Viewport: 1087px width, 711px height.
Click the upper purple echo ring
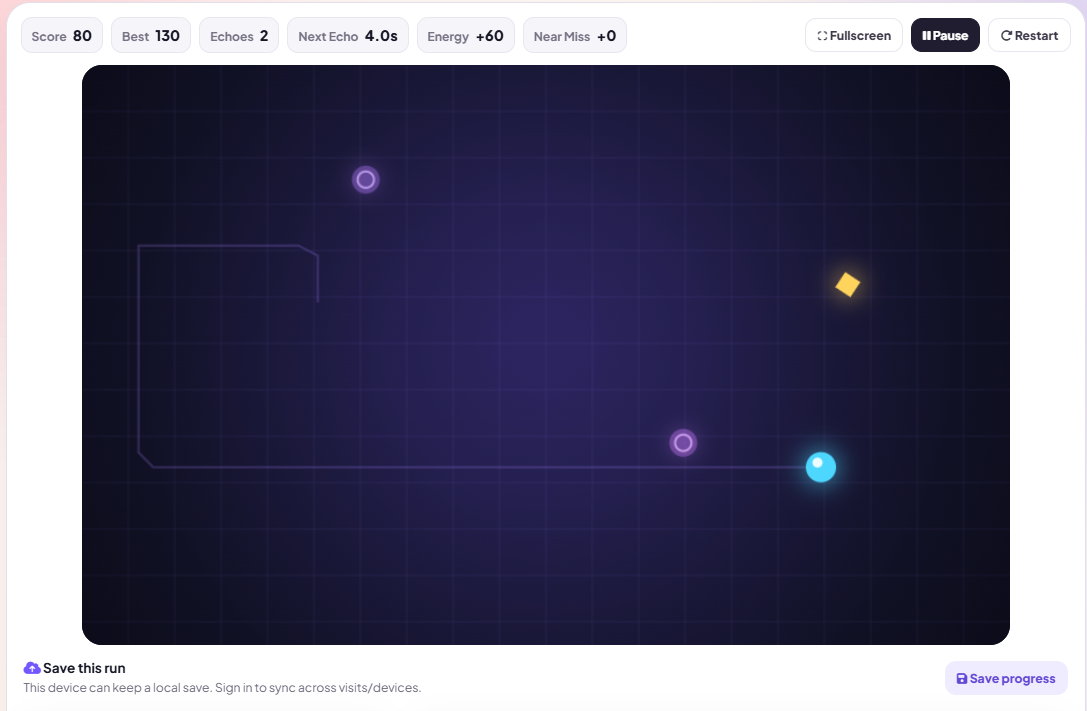(x=365, y=180)
